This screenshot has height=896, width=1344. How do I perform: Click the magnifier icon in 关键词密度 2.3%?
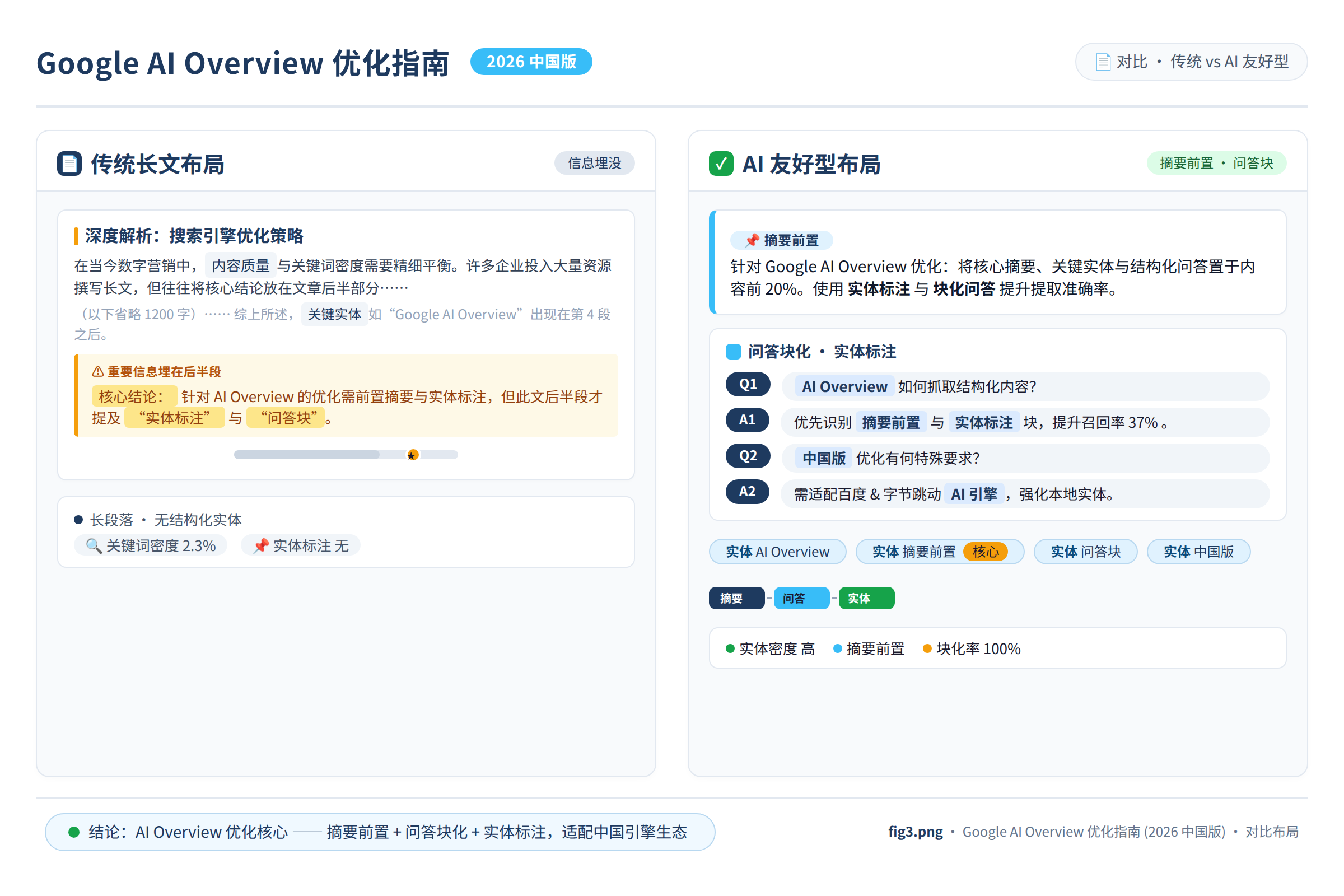(x=94, y=545)
